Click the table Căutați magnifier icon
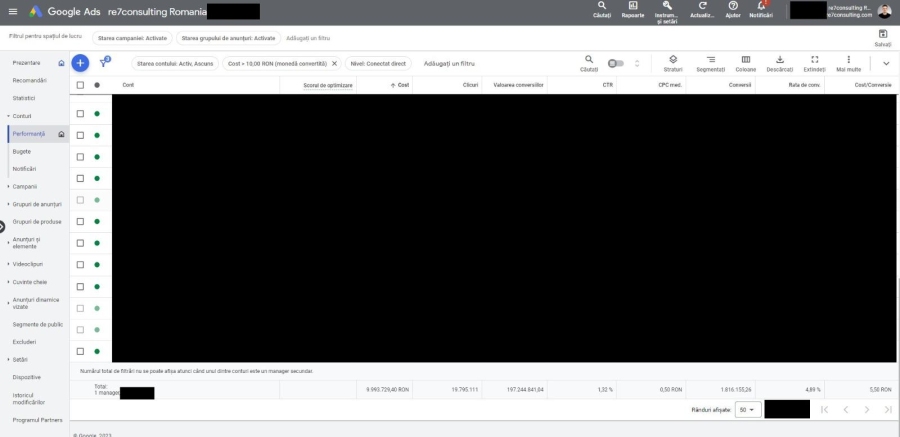This screenshot has height=437, width=900. click(x=589, y=59)
